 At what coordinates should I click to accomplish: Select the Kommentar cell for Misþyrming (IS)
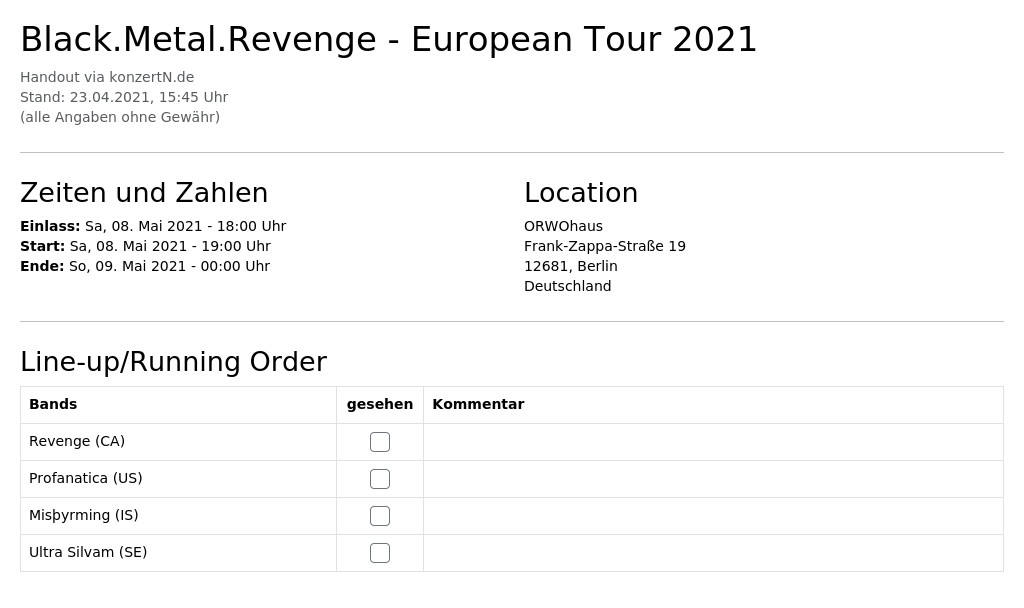click(713, 516)
